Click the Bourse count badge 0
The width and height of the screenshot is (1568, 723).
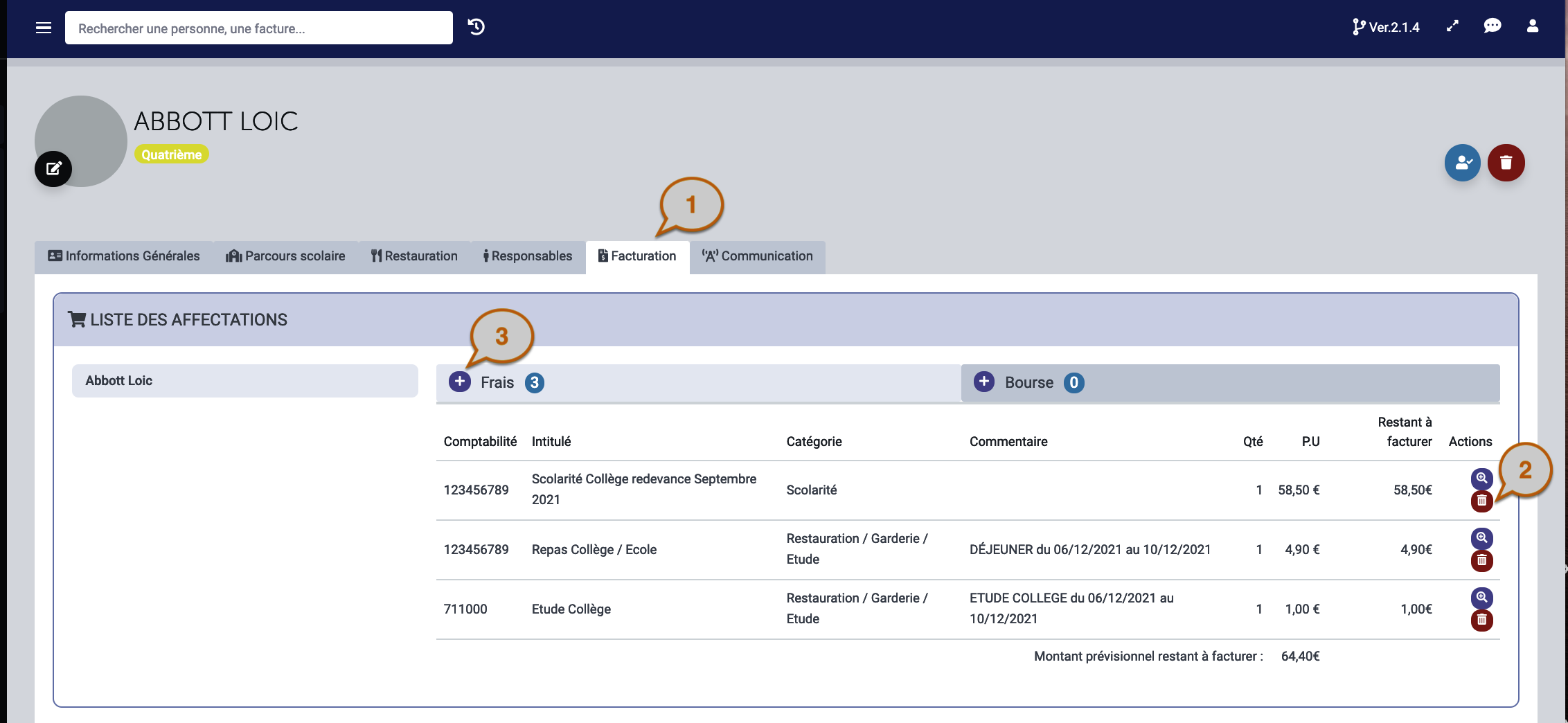(x=1073, y=382)
